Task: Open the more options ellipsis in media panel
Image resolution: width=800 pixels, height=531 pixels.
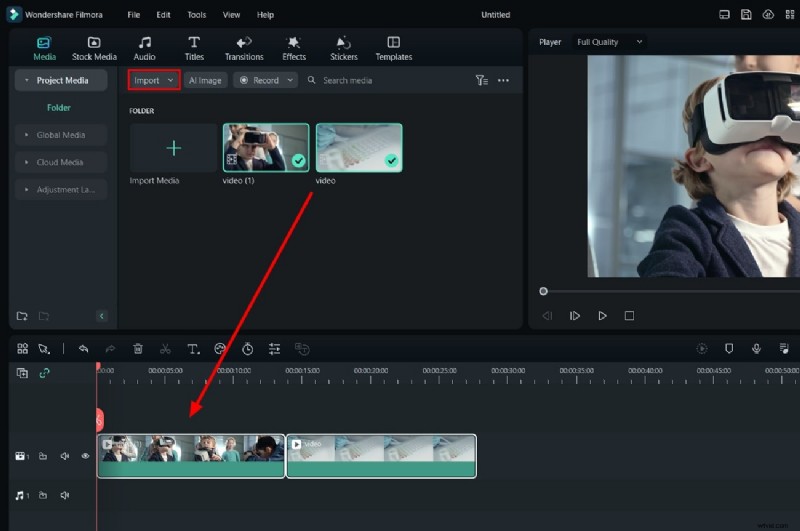Action: tap(503, 80)
